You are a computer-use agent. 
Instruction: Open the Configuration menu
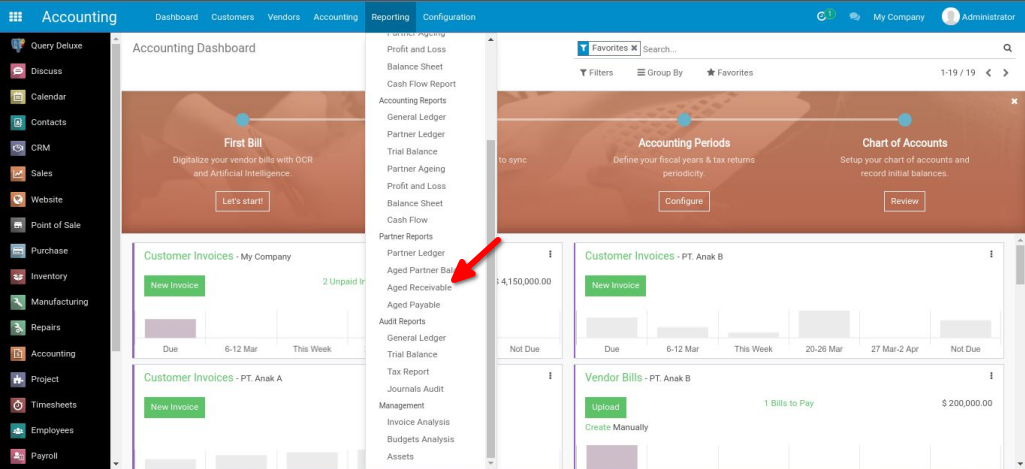(449, 17)
